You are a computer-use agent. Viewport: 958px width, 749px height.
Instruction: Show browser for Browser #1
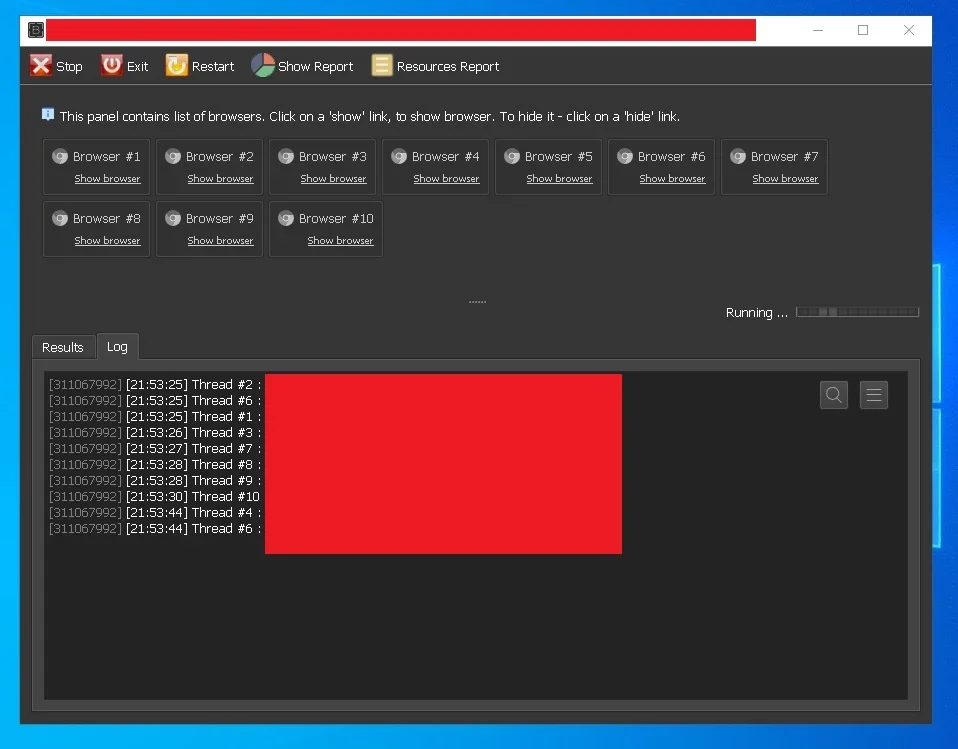tap(108, 178)
